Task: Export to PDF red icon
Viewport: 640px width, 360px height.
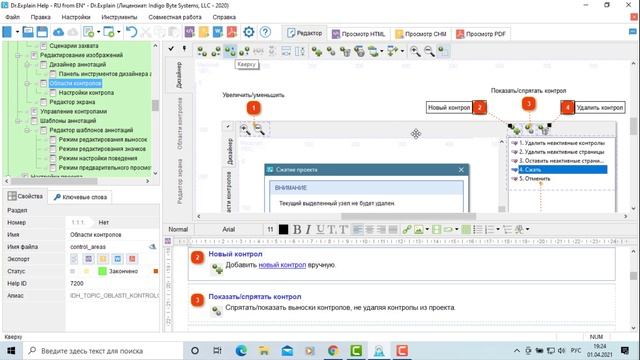Action: click(232, 32)
